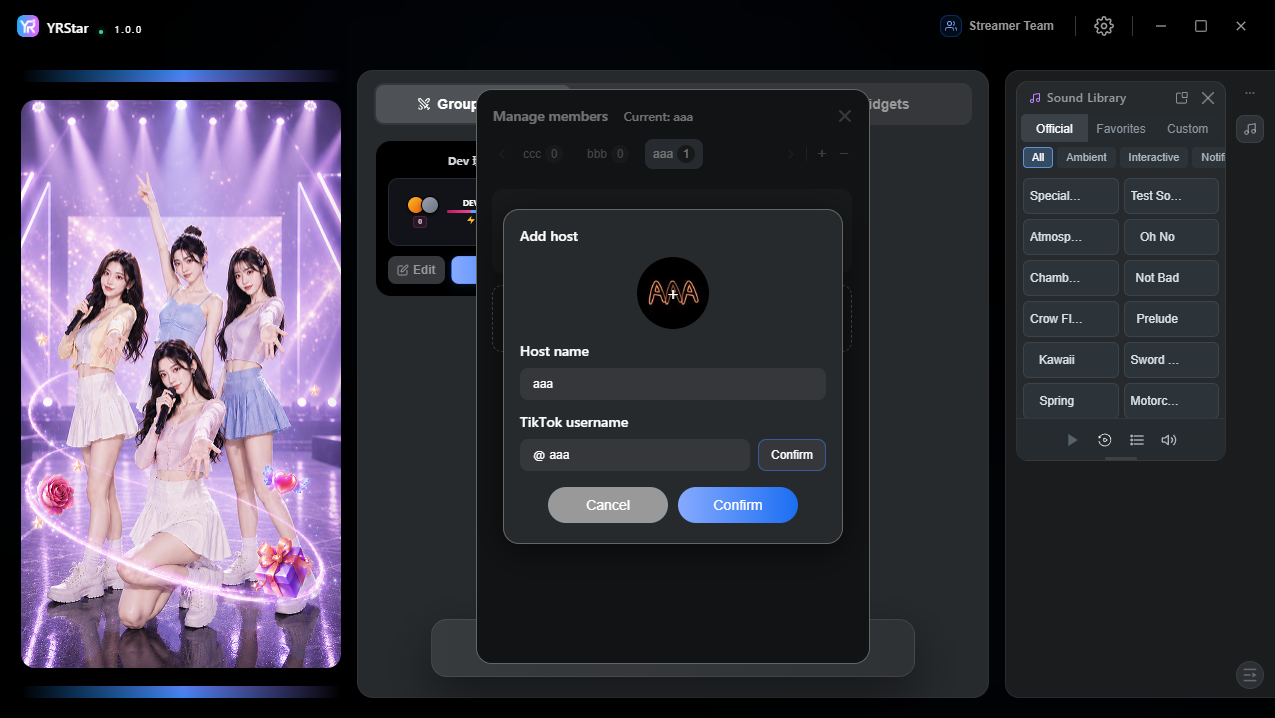Screen dimensions: 1275x718
Task: Switch to the Official sounds tab
Action: [x=1054, y=128]
